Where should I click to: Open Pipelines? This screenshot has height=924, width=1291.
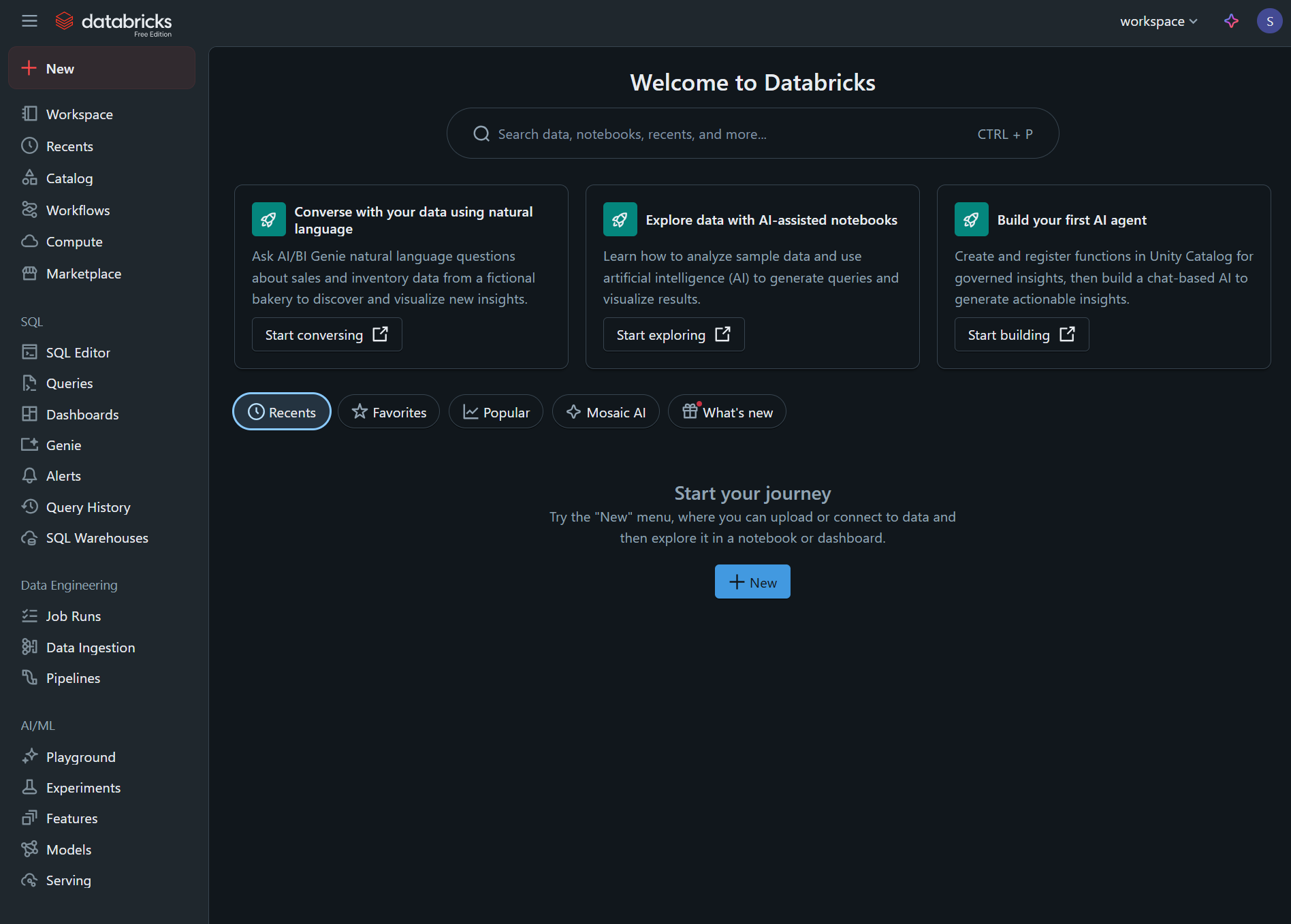pyautogui.click(x=102, y=678)
